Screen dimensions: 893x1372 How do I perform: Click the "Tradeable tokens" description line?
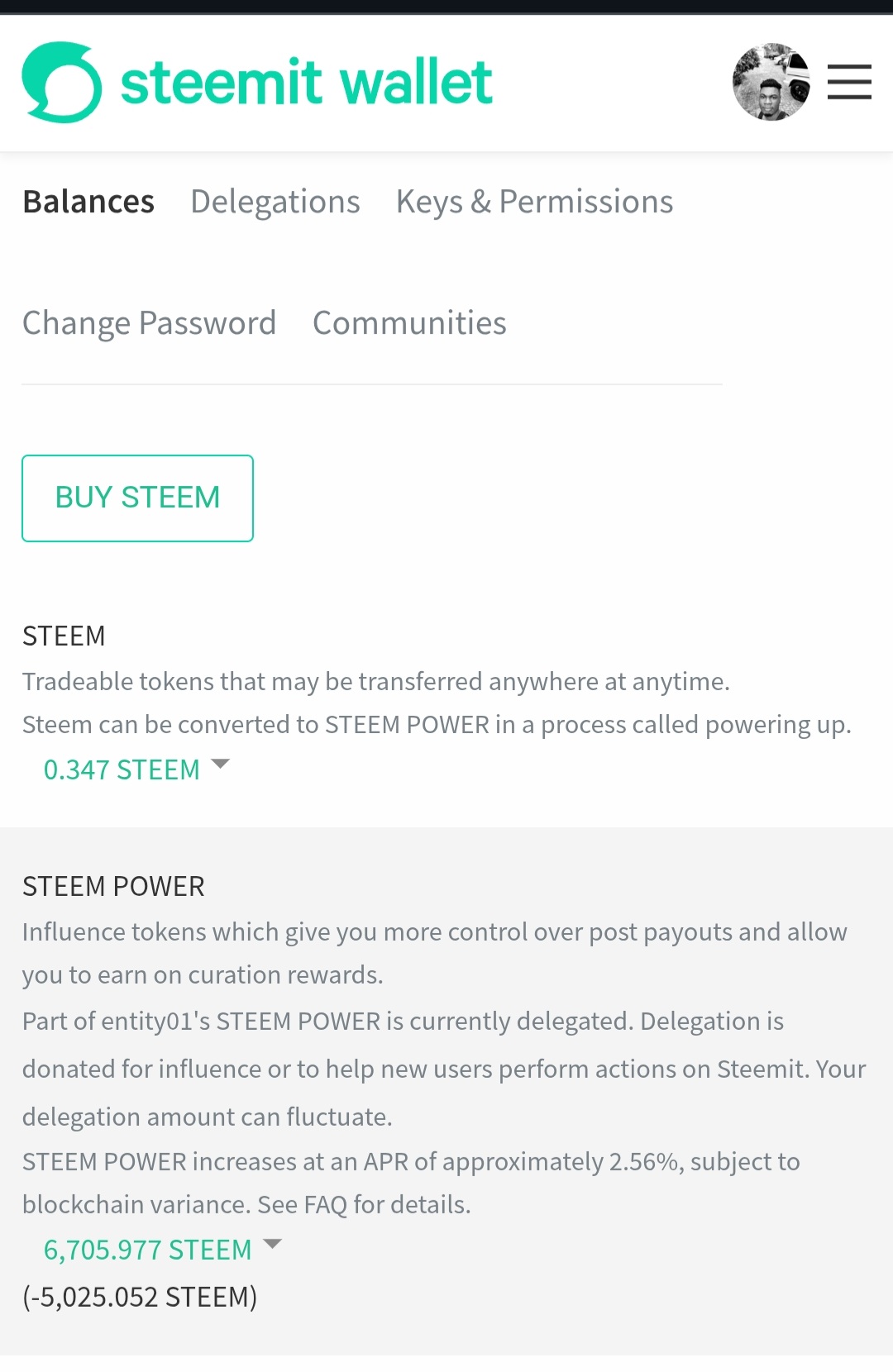[x=375, y=681]
